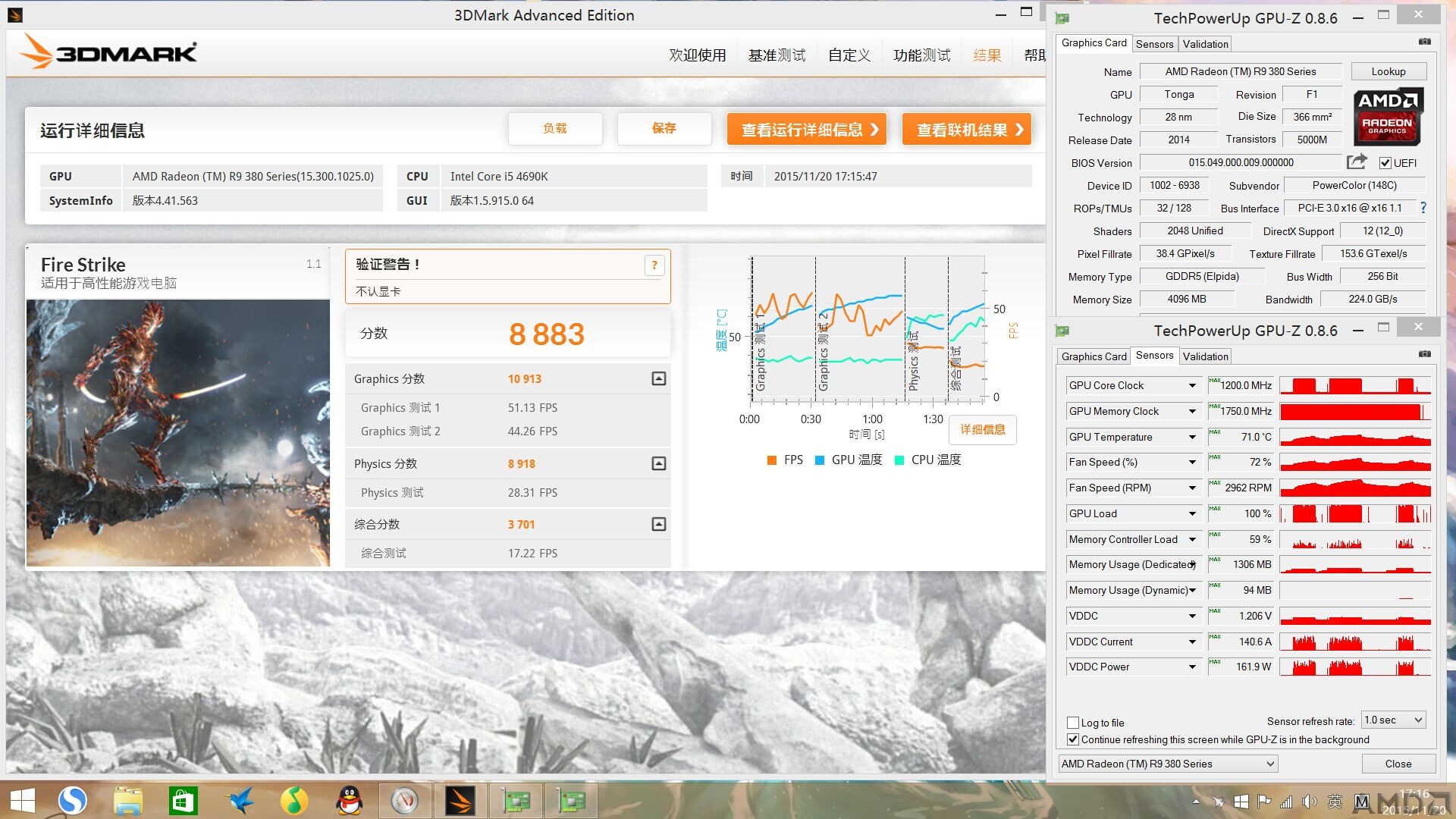Open Fan Speed (%) sensor dropdown

tap(1192, 463)
